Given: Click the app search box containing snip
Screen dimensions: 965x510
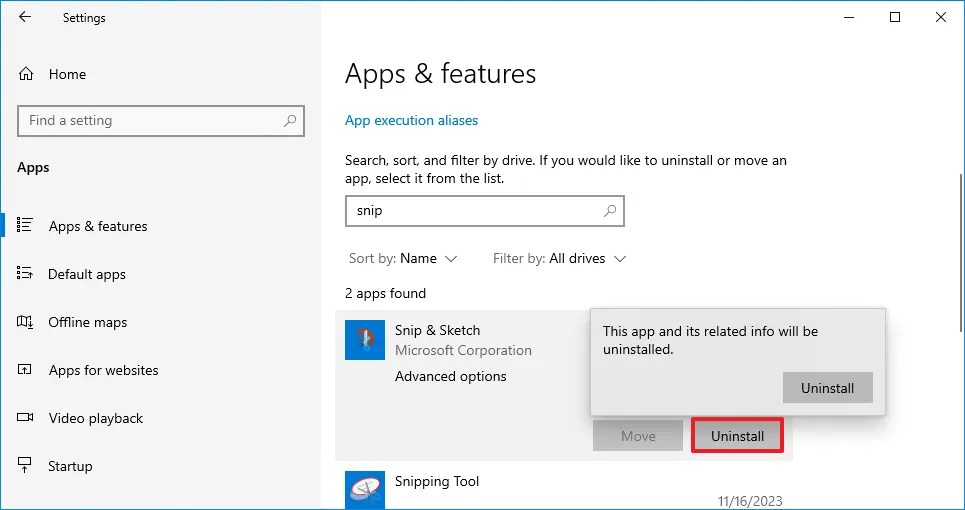Looking at the screenshot, I should 484,210.
